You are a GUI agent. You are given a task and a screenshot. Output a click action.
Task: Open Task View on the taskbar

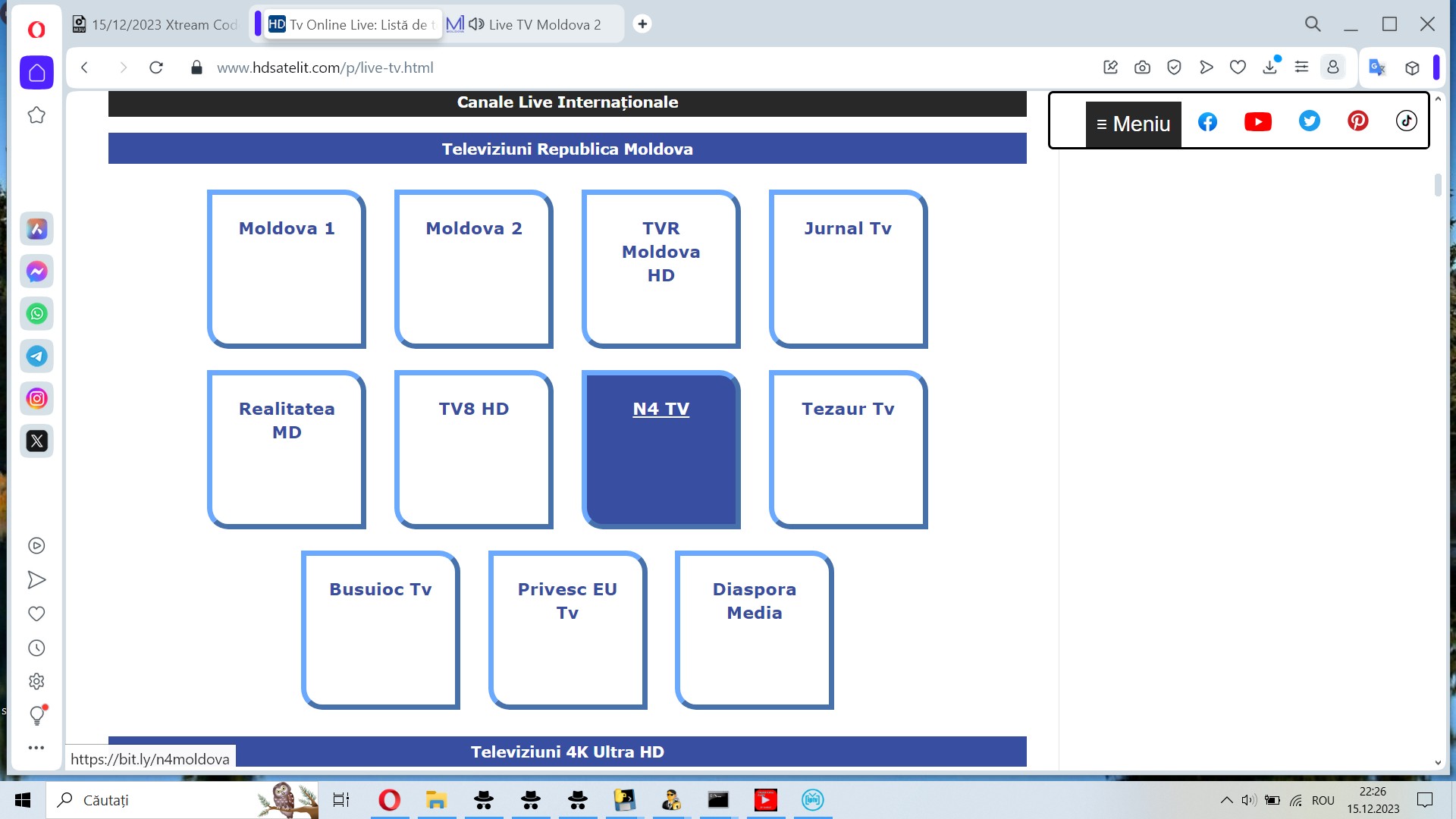[341, 800]
